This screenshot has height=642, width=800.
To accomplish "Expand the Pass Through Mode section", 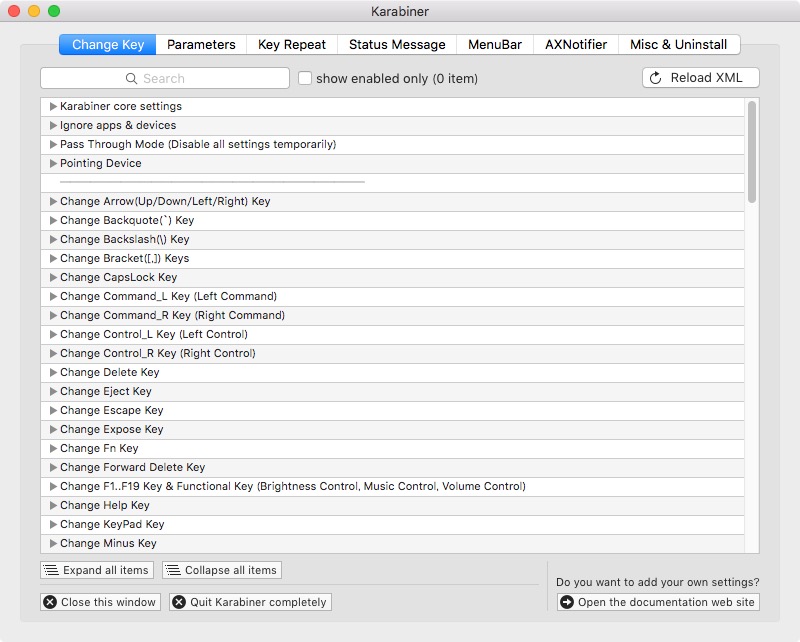I will point(53,145).
